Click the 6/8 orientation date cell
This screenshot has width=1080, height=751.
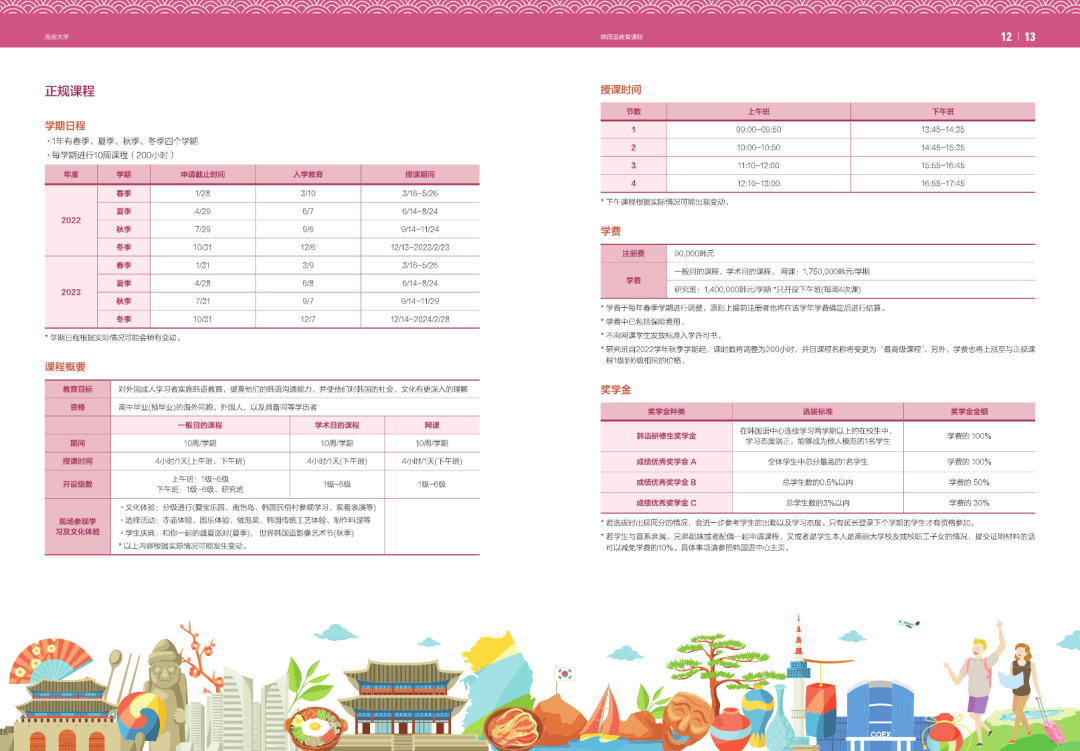pos(308,283)
